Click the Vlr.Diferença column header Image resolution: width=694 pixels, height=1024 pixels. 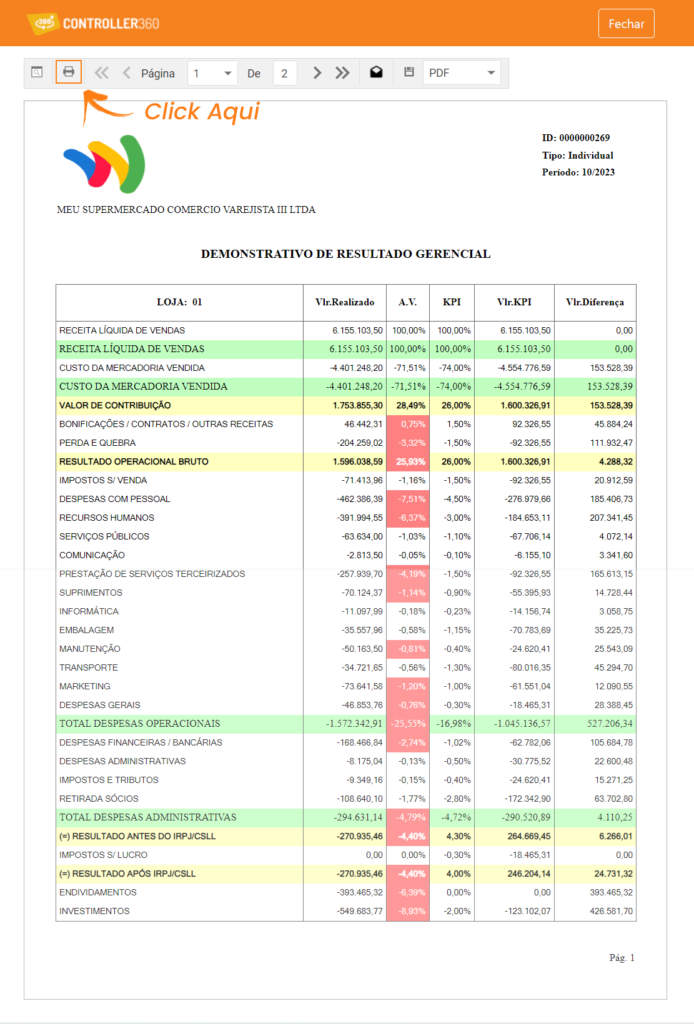[595, 302]
